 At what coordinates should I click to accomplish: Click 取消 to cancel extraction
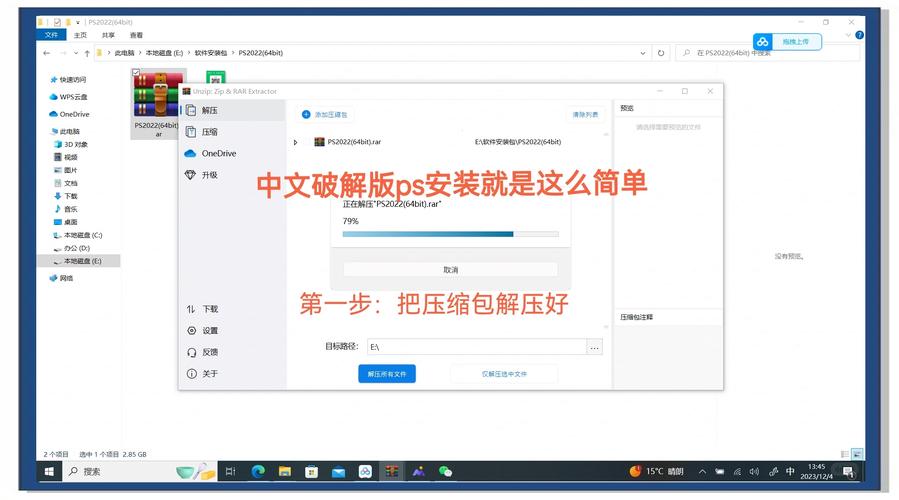[451, 269]
